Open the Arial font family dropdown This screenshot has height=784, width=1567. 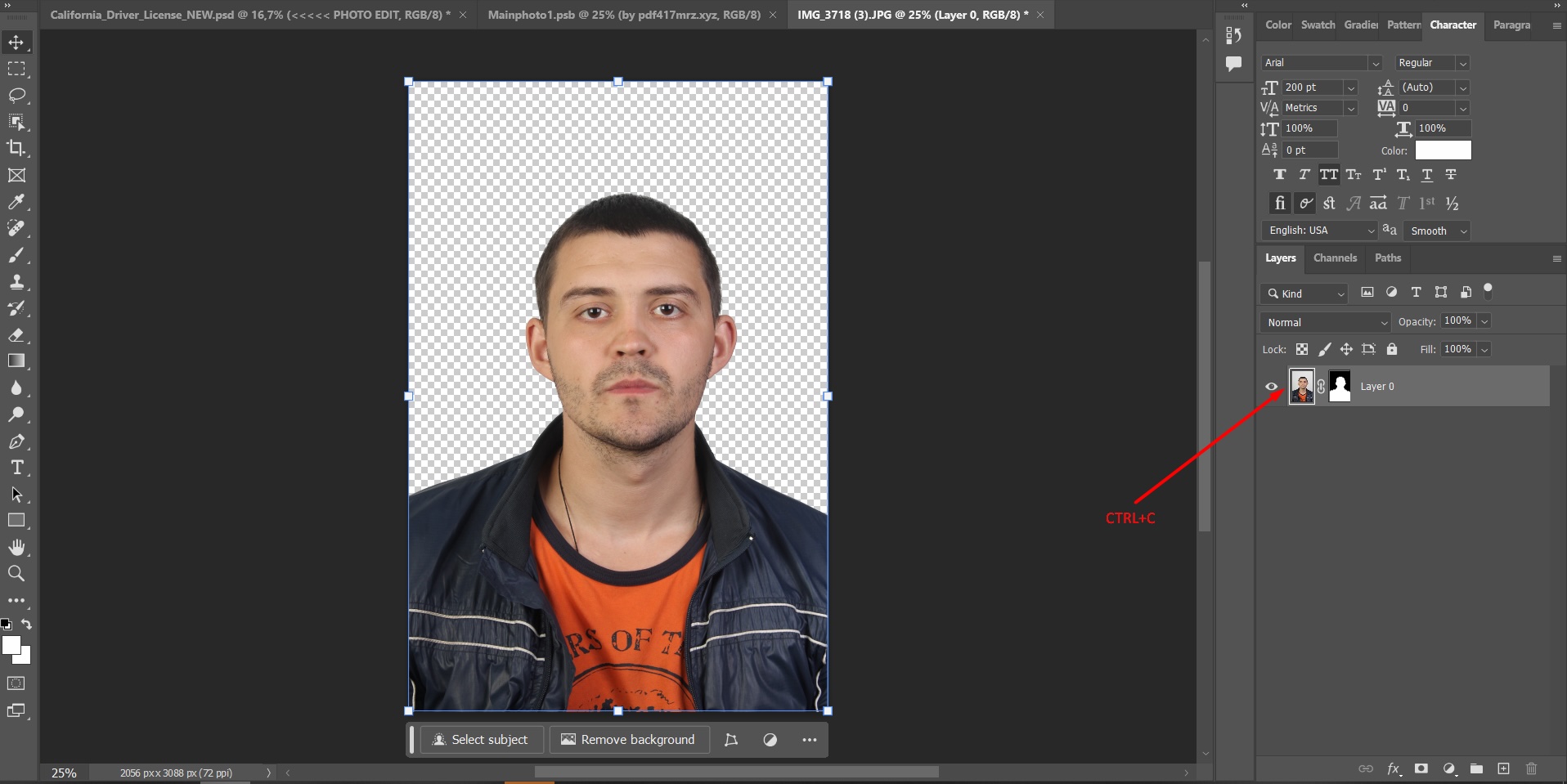(1376, 62)
